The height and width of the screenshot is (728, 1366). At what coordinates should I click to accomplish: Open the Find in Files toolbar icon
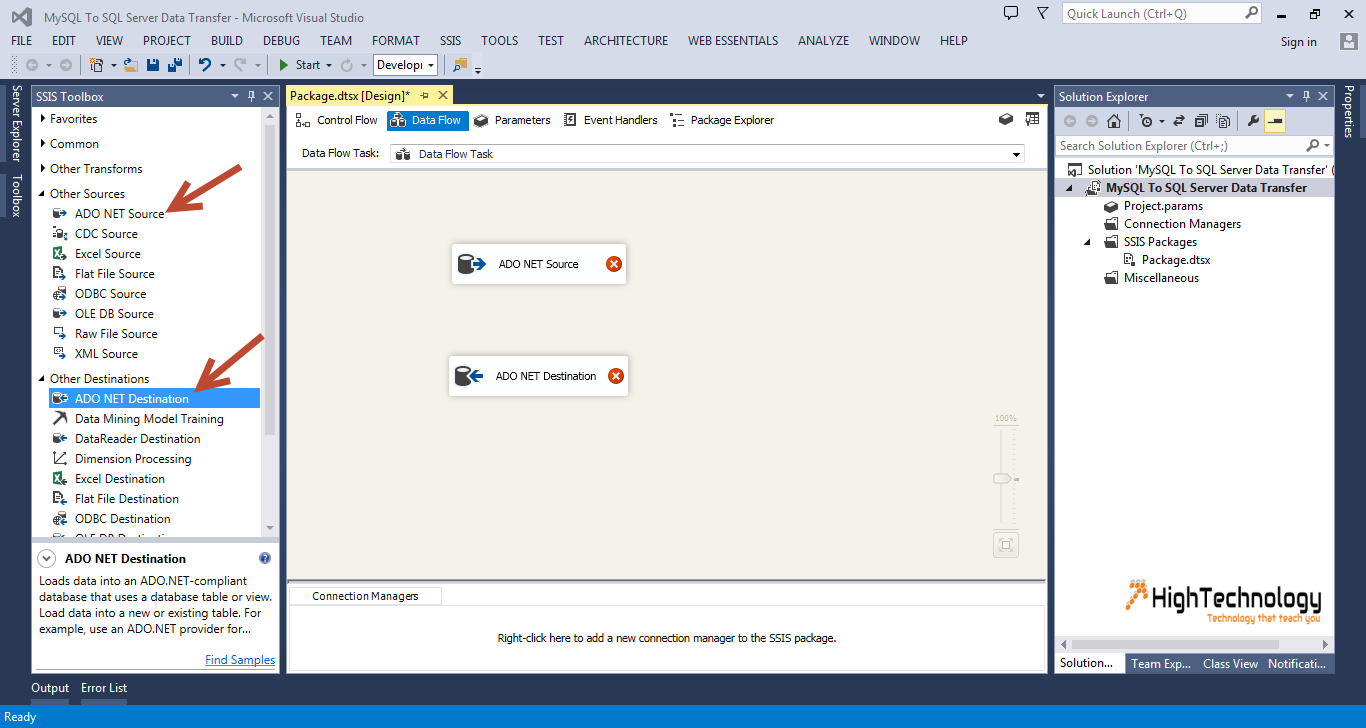pyautogui.click(x=460, y=65)
